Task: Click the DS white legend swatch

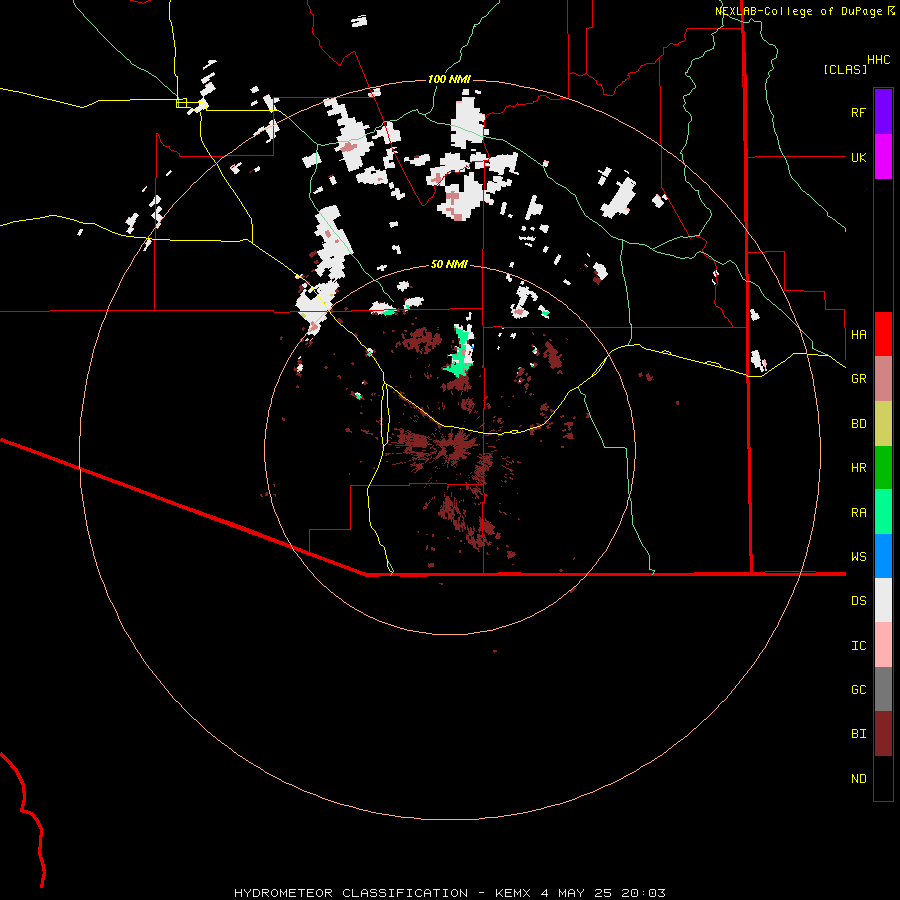Action: pos(883,600)
